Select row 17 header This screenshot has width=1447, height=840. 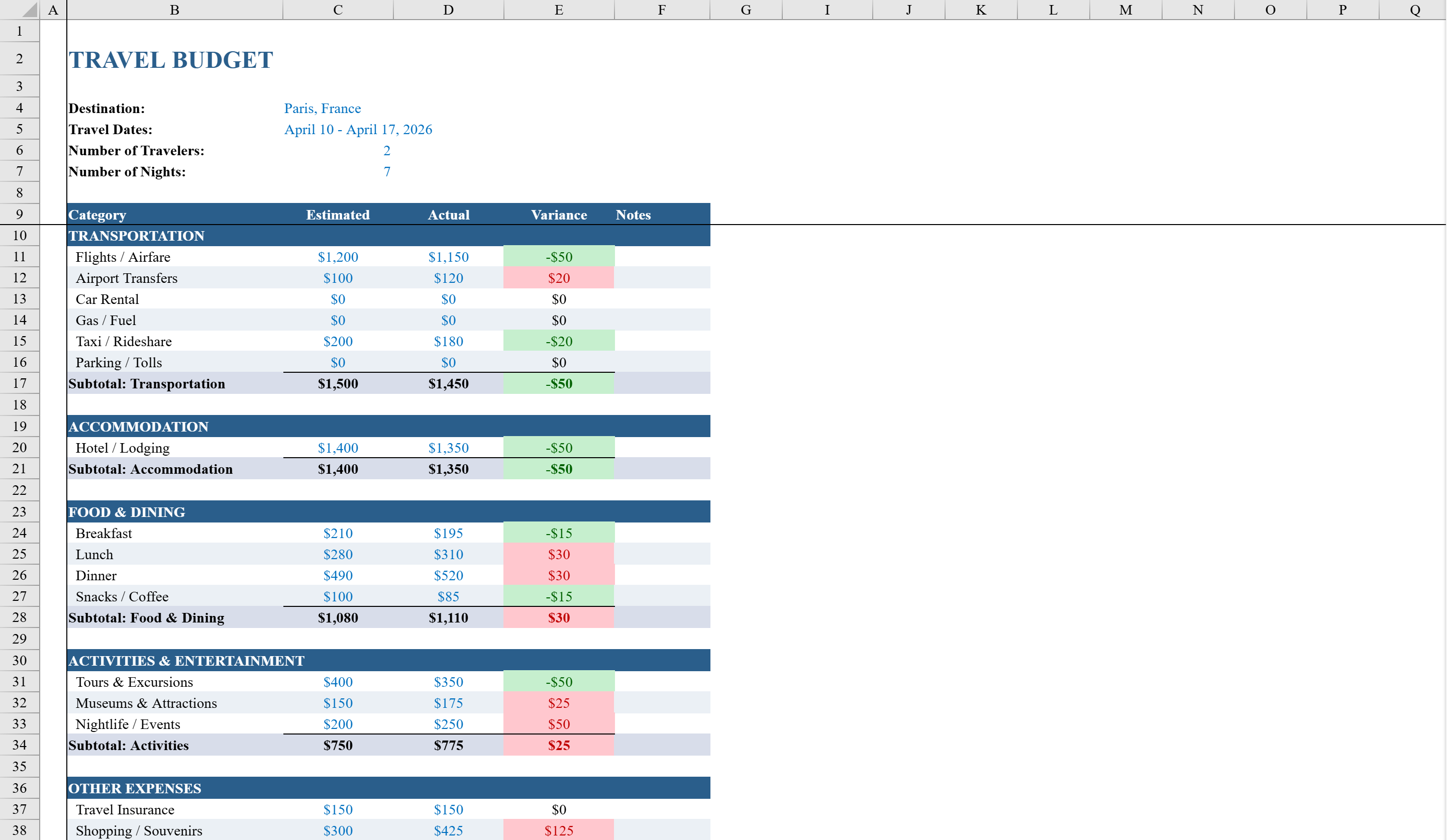tap(20, 383)
